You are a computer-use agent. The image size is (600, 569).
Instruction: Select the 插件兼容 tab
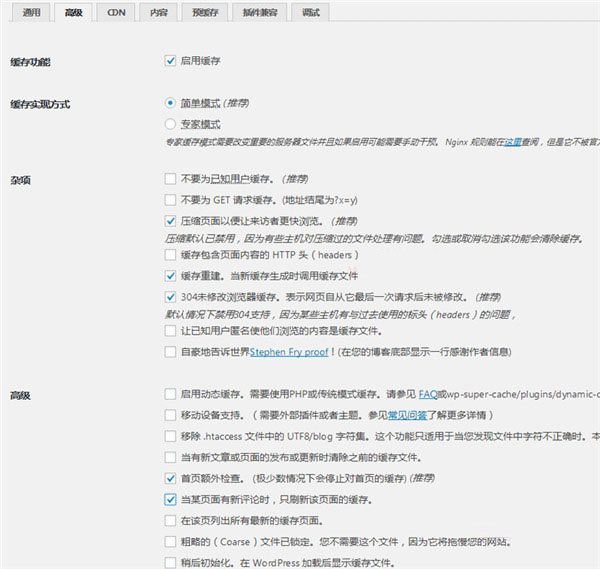[x=260, y=13]
